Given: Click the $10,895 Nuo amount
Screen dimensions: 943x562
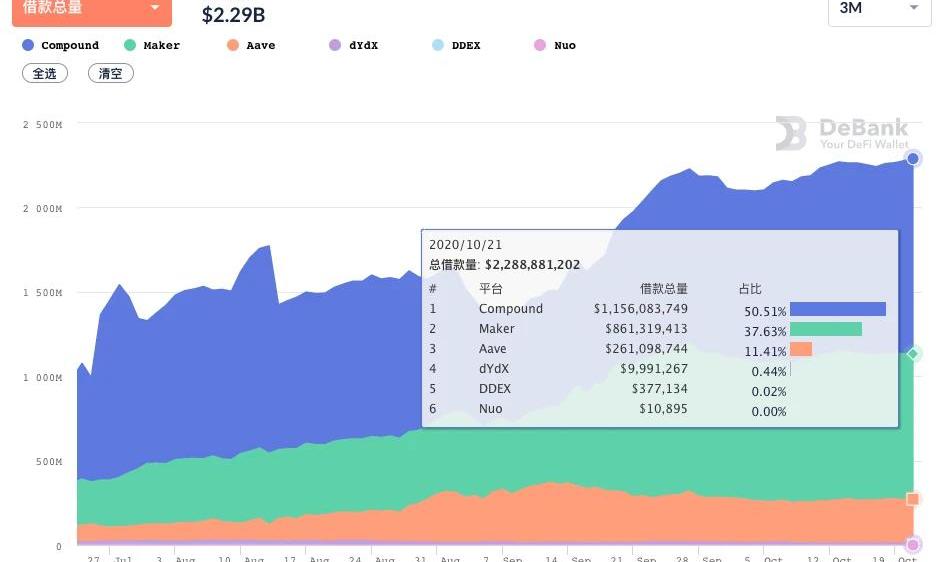Looking at the screenshot, I should [x=663, y=409].
